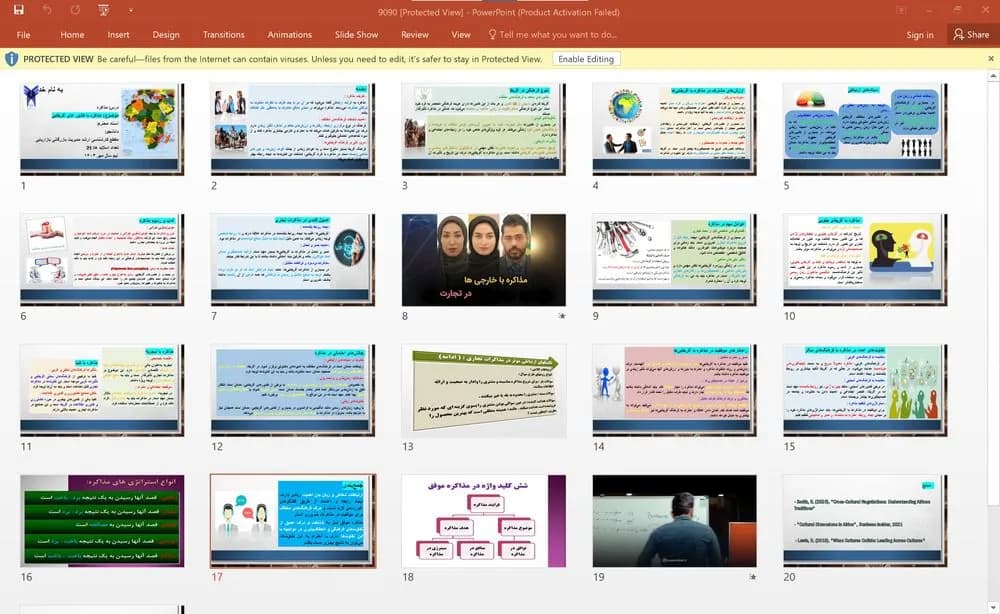Click the Undo arrow in the title bar
This screenshot has width=1000, height=614.
point(47,10)
